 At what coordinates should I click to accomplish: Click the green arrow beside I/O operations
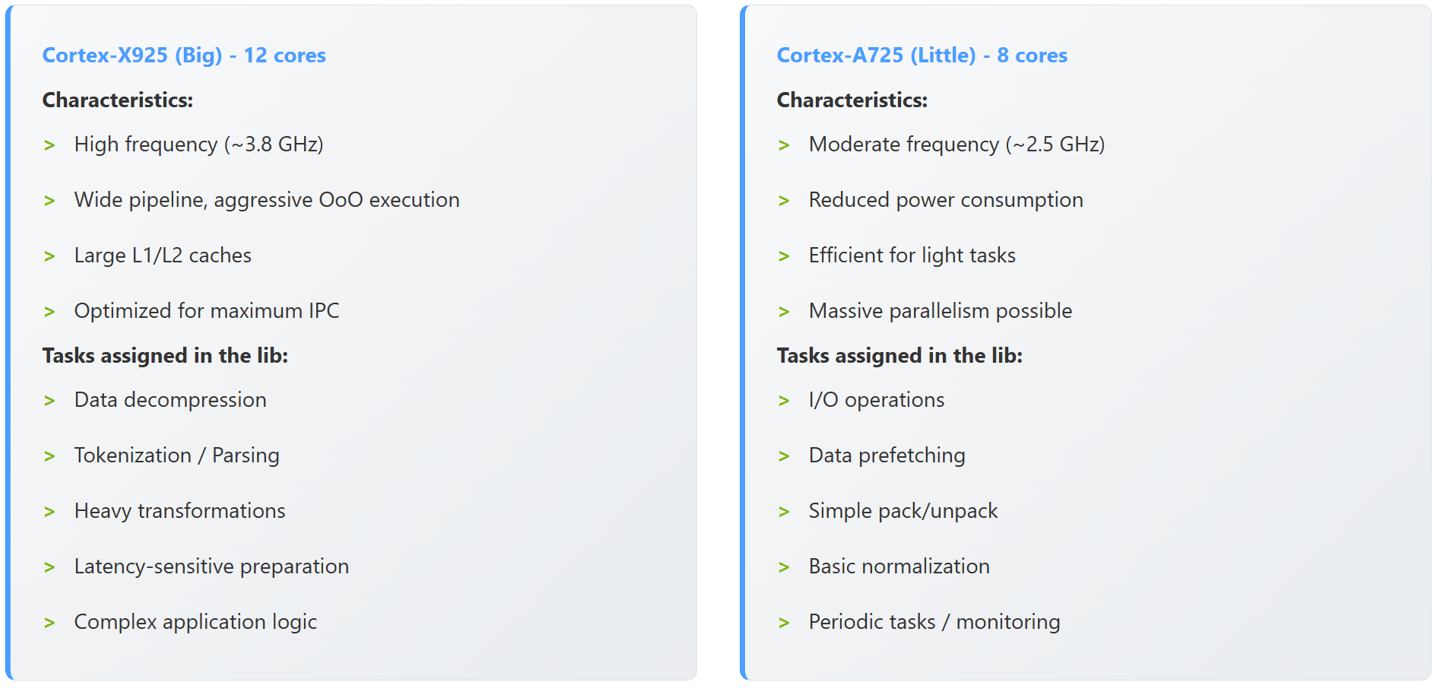coord(784,401)
